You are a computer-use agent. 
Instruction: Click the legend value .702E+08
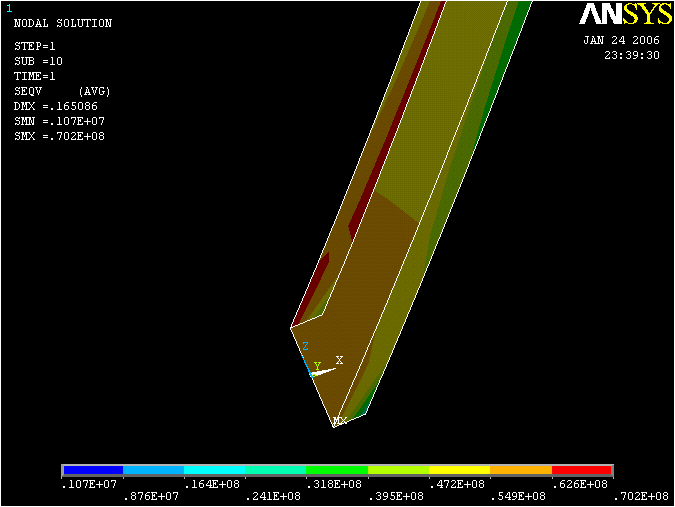pyautogui.click(x=641, y=496)
